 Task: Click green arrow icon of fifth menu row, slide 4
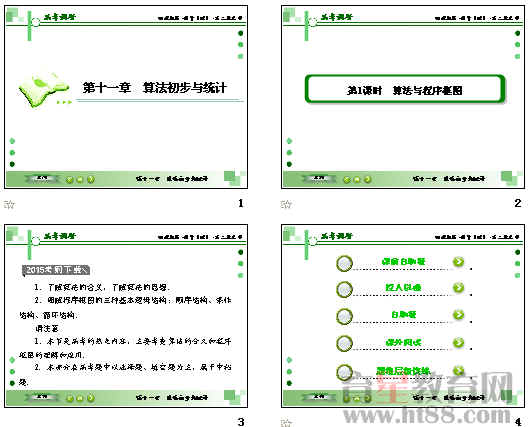[458, 371]
